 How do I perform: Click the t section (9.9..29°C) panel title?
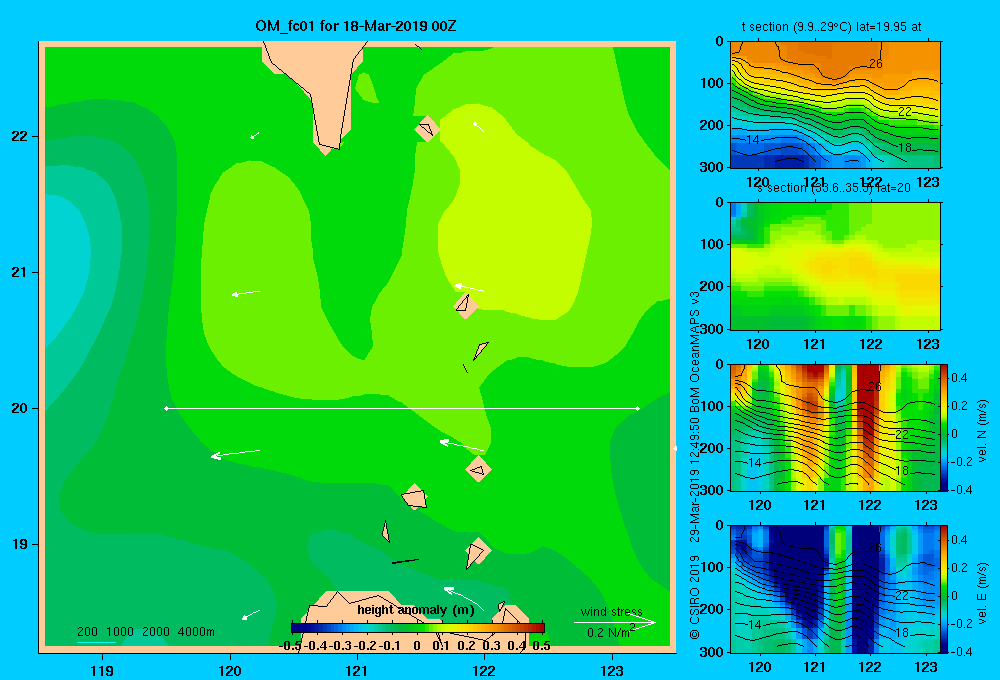click(x=832, y=27)
